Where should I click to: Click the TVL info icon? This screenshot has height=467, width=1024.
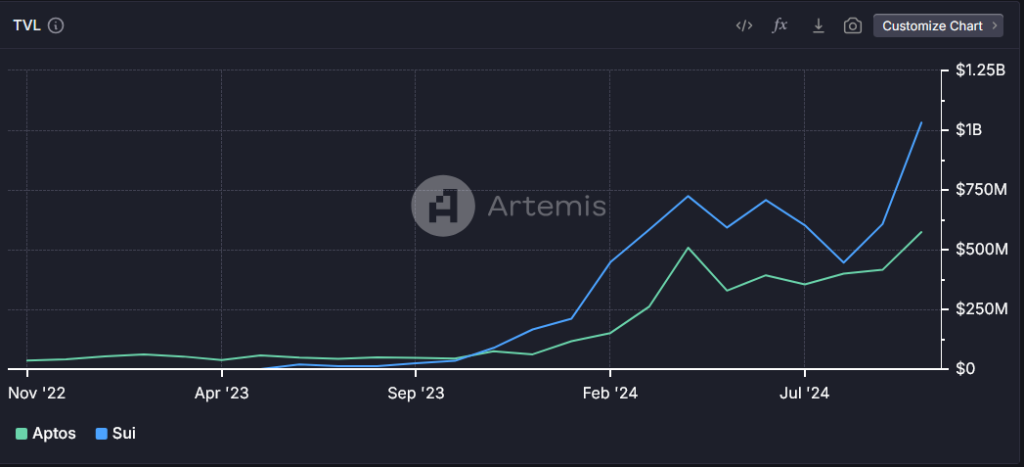(56, 26)
